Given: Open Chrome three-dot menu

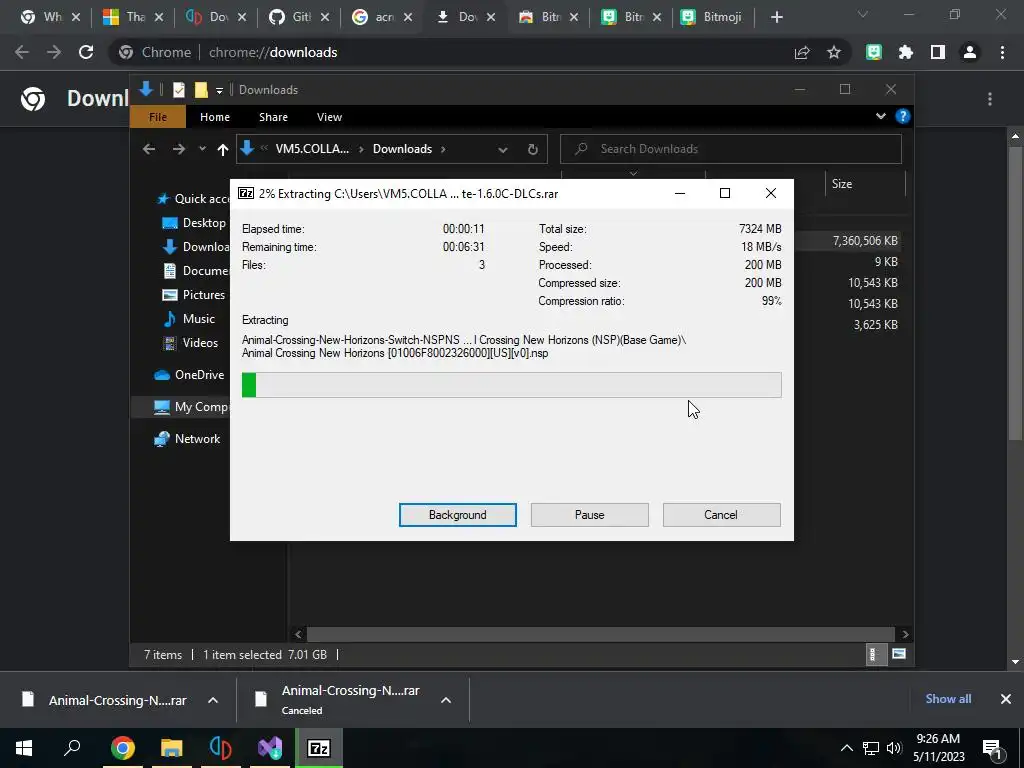Looking at the screenshot, I should pos(1002,52).
